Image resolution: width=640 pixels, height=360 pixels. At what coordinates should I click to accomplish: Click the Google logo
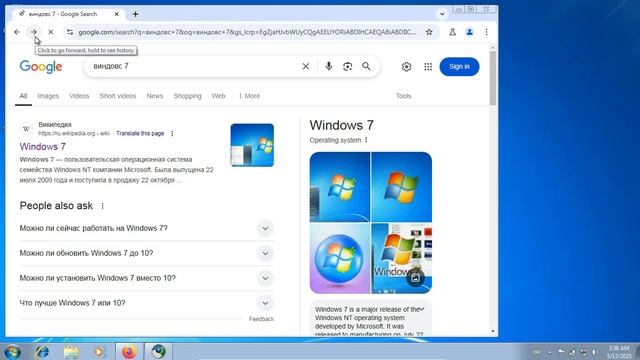(x=41, y=67)
